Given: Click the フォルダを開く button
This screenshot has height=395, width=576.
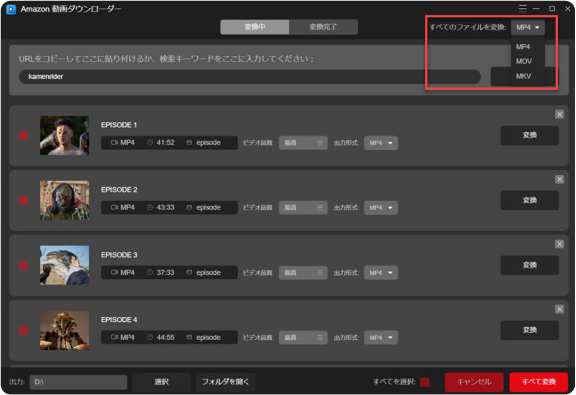Looking at the screenshot, I should tap(225, 382).
